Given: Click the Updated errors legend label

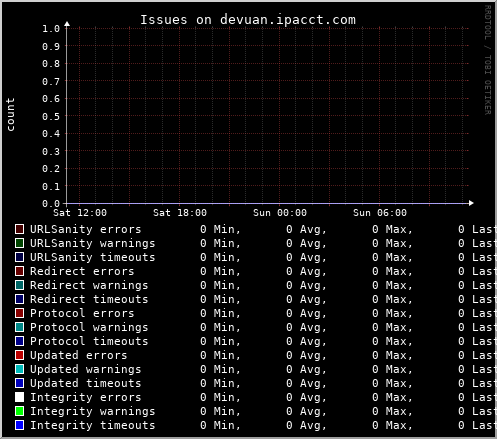Looking at the screenshot, I should [x=79, y=355].
